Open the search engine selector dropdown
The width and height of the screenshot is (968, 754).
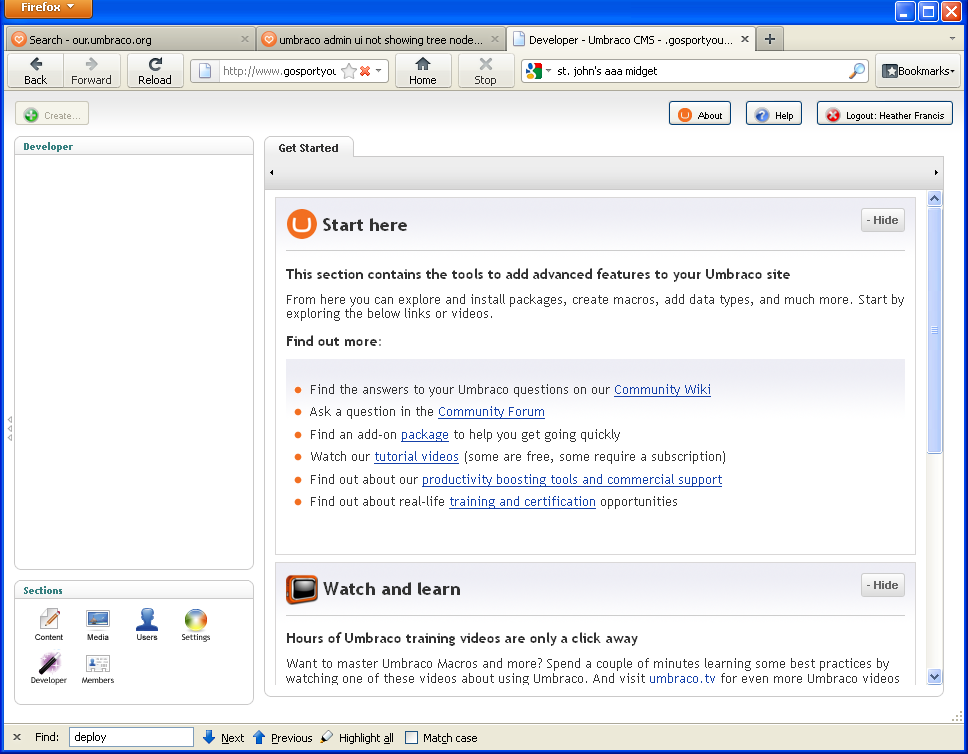coord(537,71)
